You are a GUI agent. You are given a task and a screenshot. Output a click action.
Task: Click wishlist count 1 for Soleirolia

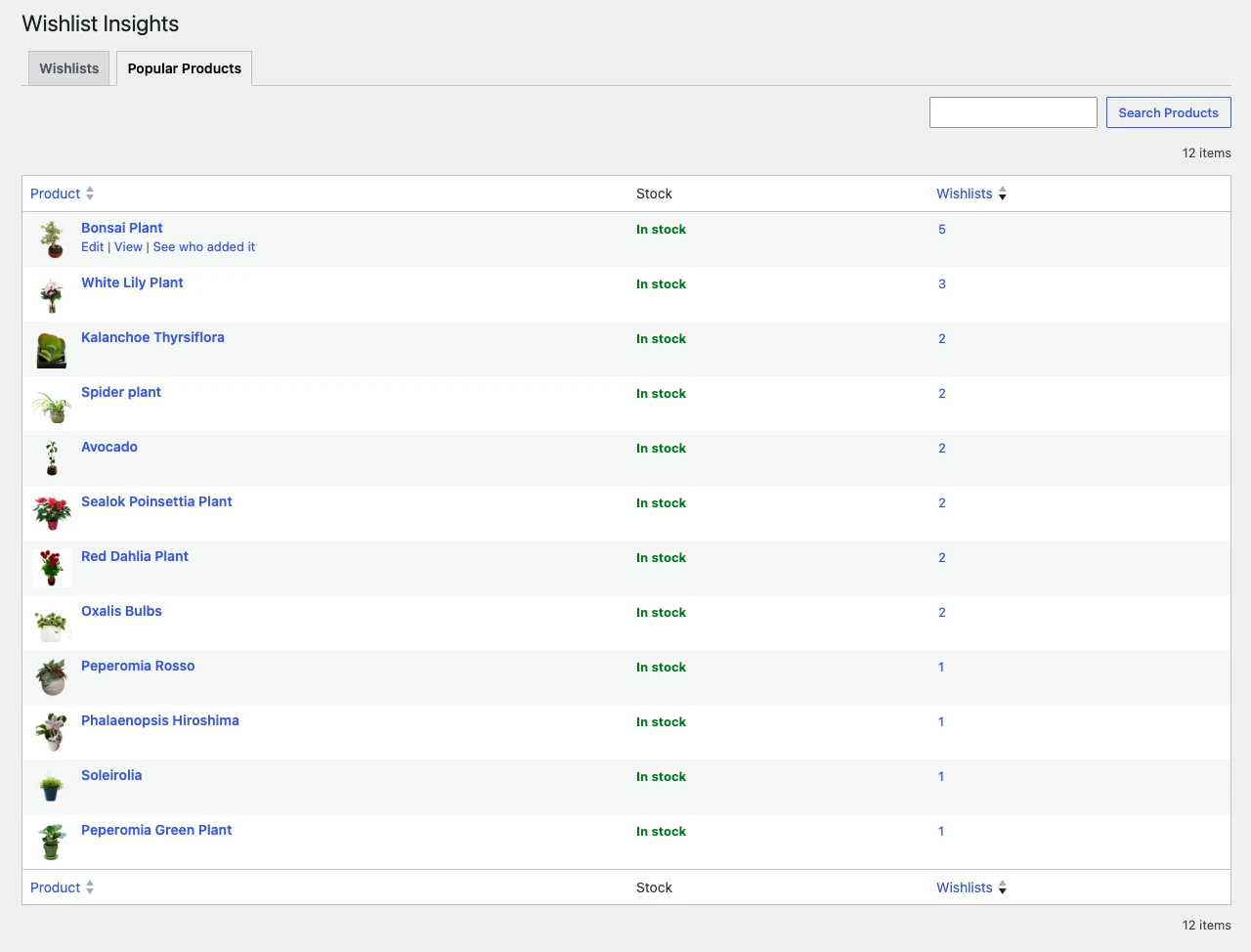tap(941, 777)
